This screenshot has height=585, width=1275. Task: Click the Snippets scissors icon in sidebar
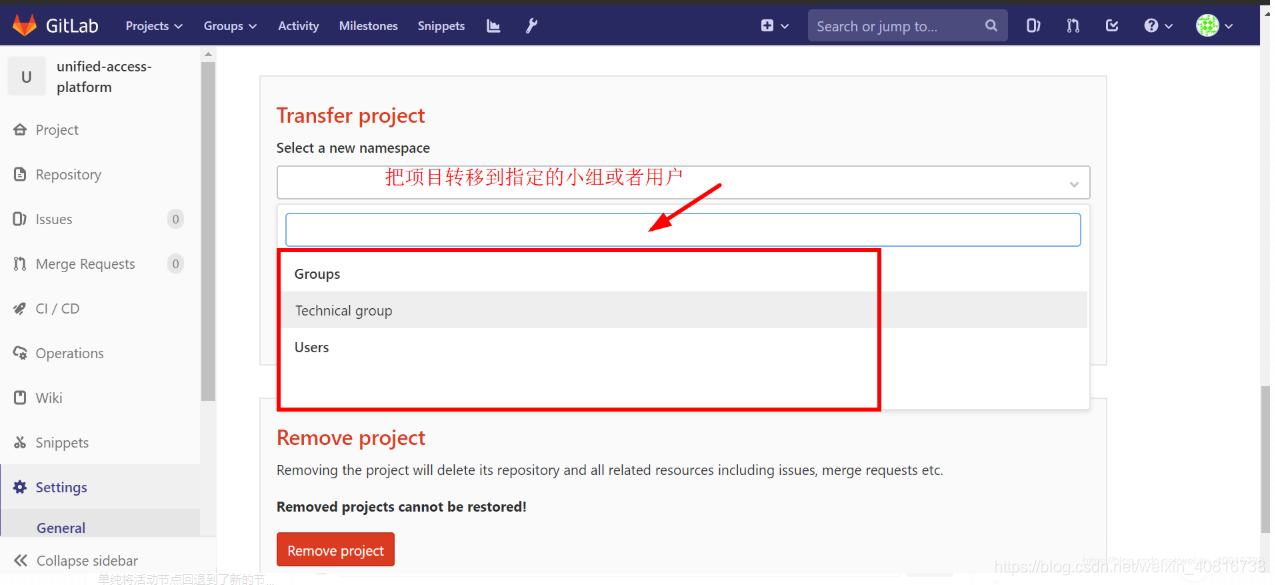(19, 443)
